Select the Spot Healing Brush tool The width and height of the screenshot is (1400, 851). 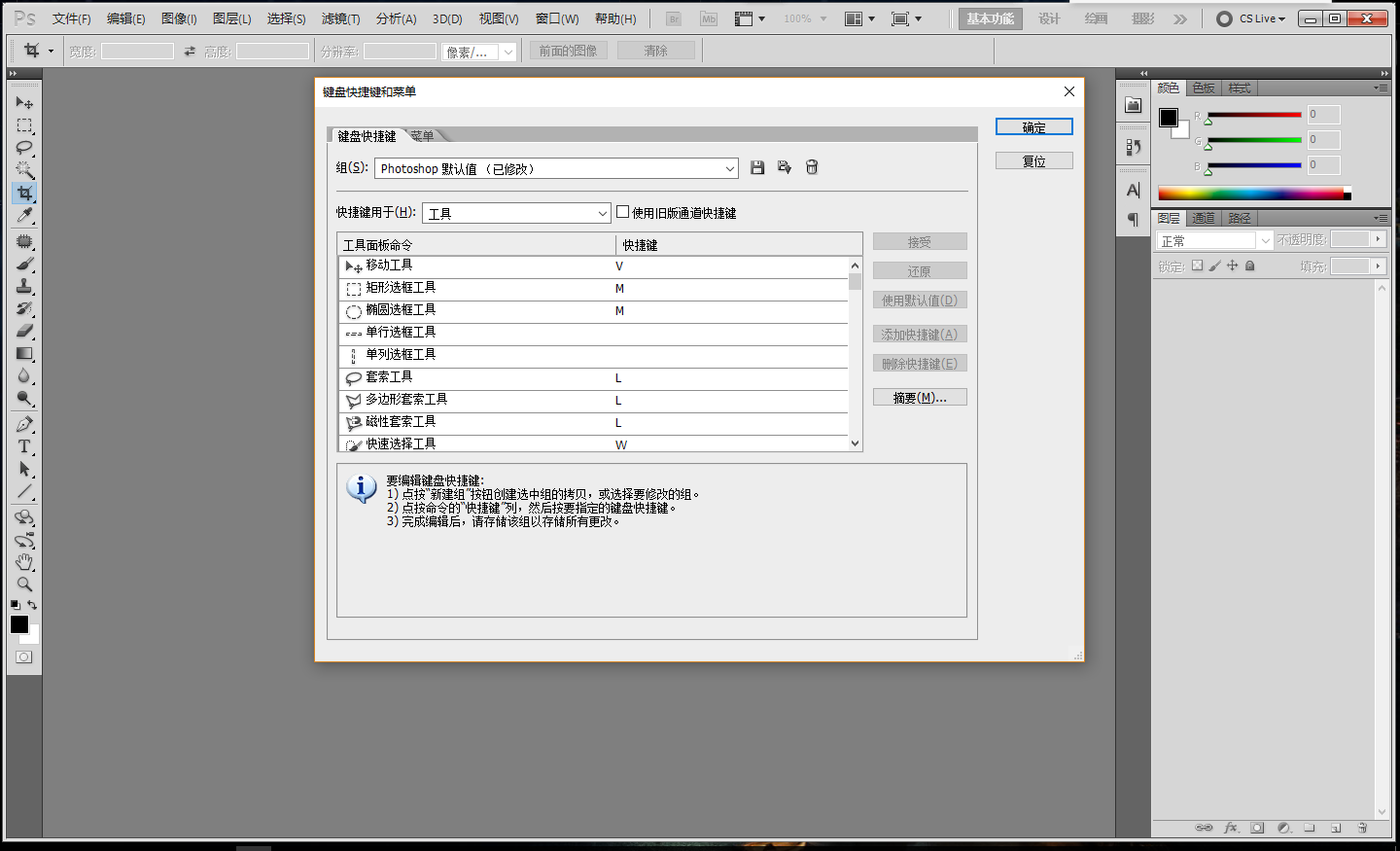pos(24,241)
